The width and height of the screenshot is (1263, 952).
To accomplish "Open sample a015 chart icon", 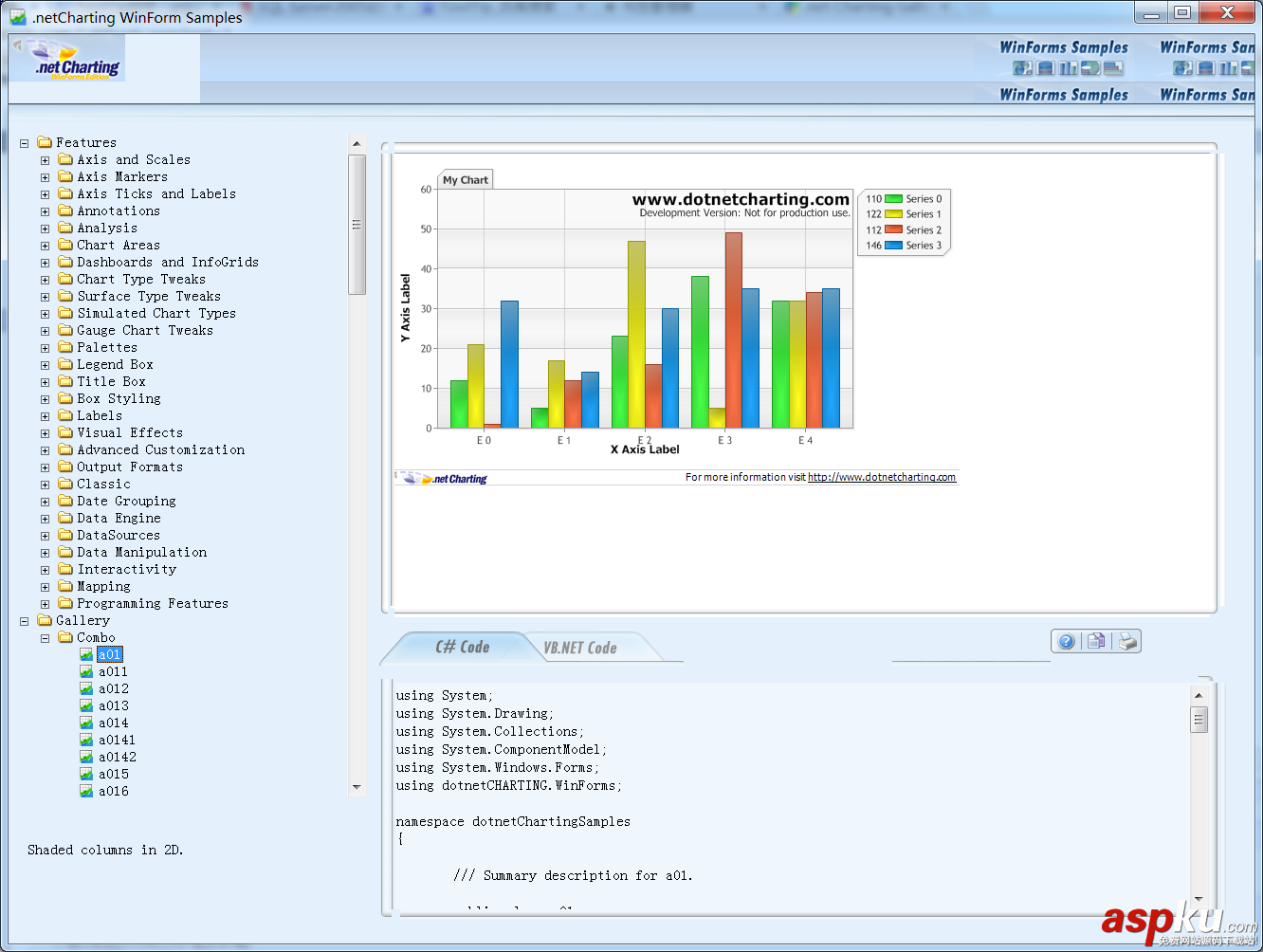I will coord(86,774).
